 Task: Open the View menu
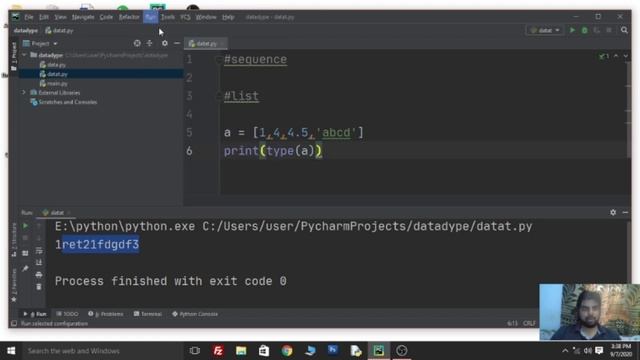point(60,17)
